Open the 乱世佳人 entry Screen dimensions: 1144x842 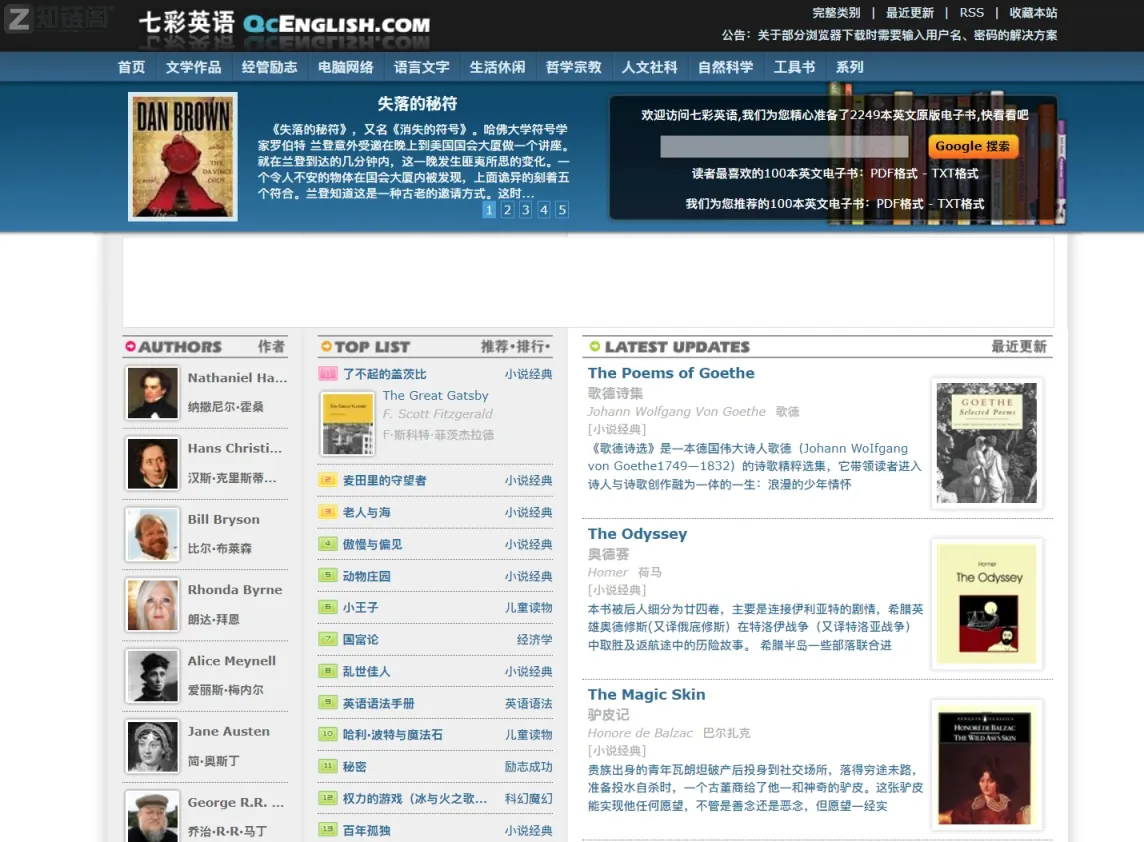366,672
